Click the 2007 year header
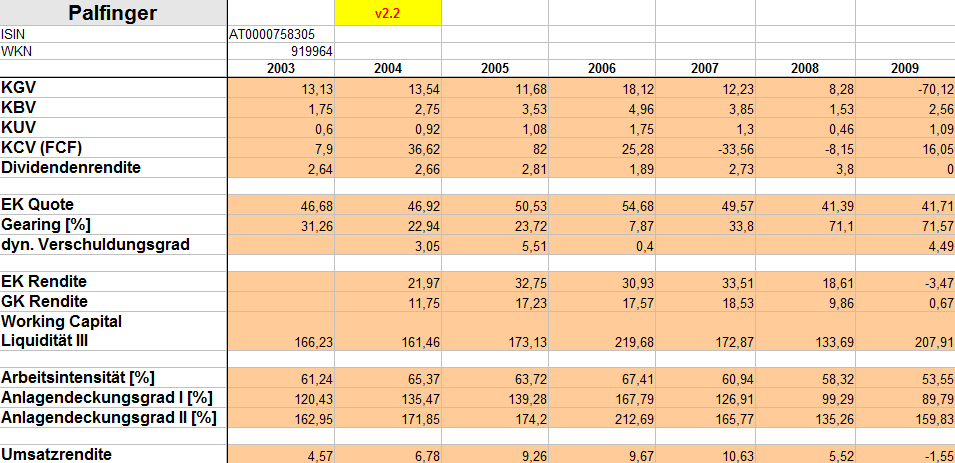955x463 pixels. [x=705, y=68]
